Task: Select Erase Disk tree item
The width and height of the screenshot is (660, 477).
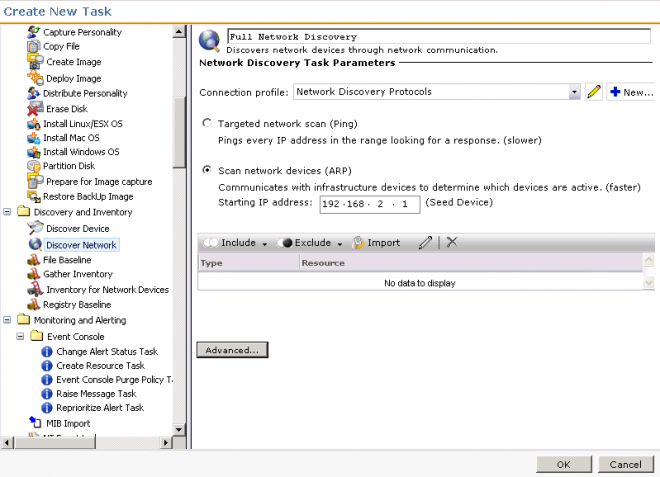Action: (x=67, y=109)
